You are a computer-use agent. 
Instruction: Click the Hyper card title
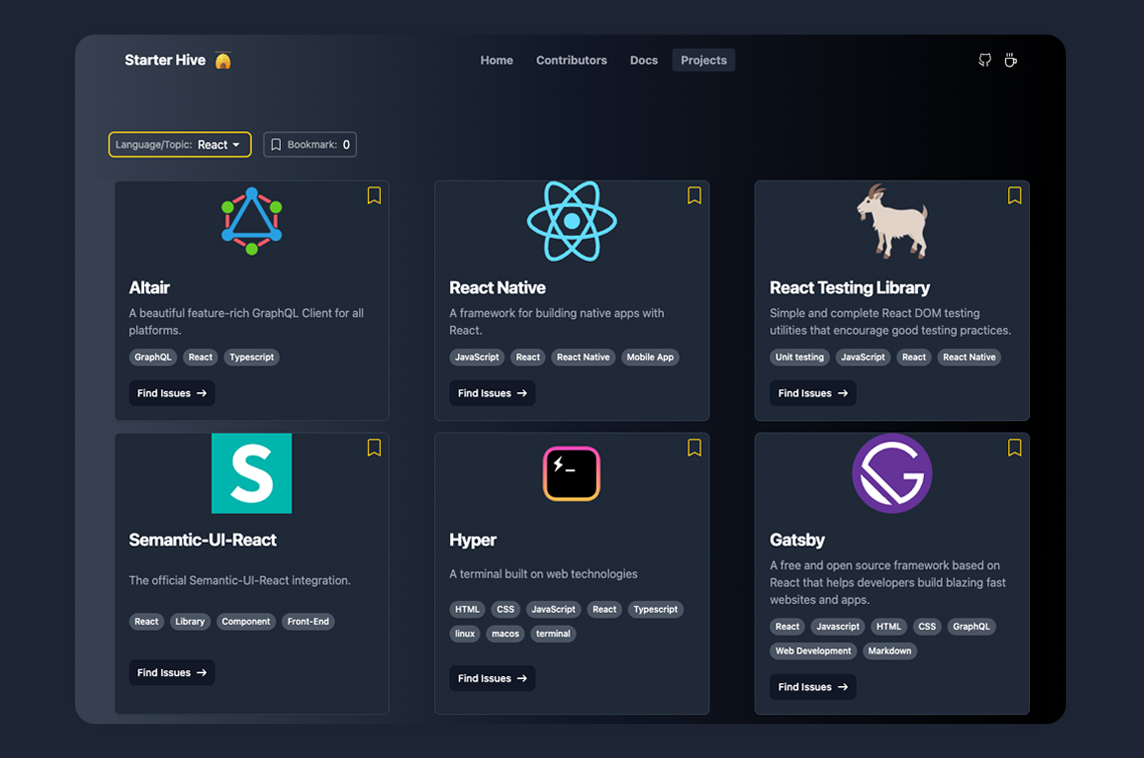473,540
